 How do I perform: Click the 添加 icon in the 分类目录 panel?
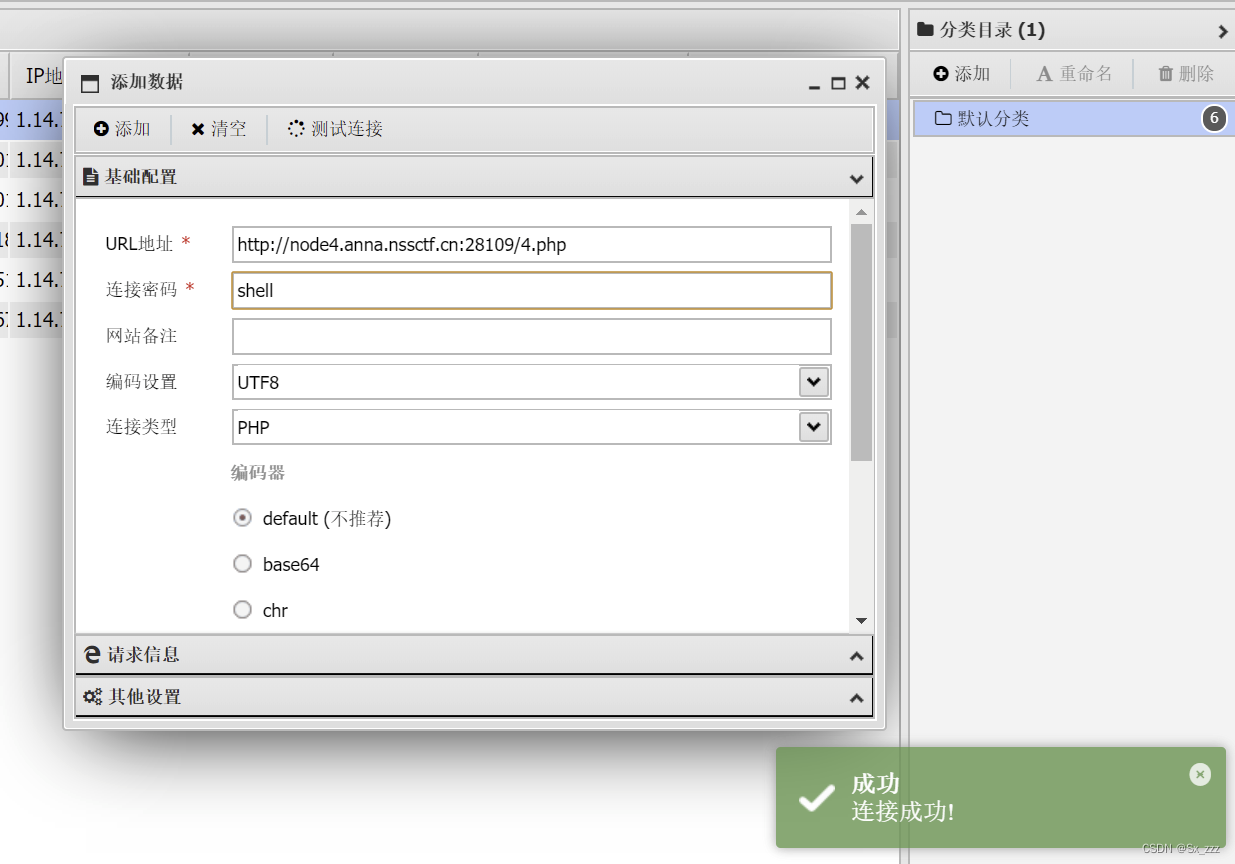(x=940, y=73)
